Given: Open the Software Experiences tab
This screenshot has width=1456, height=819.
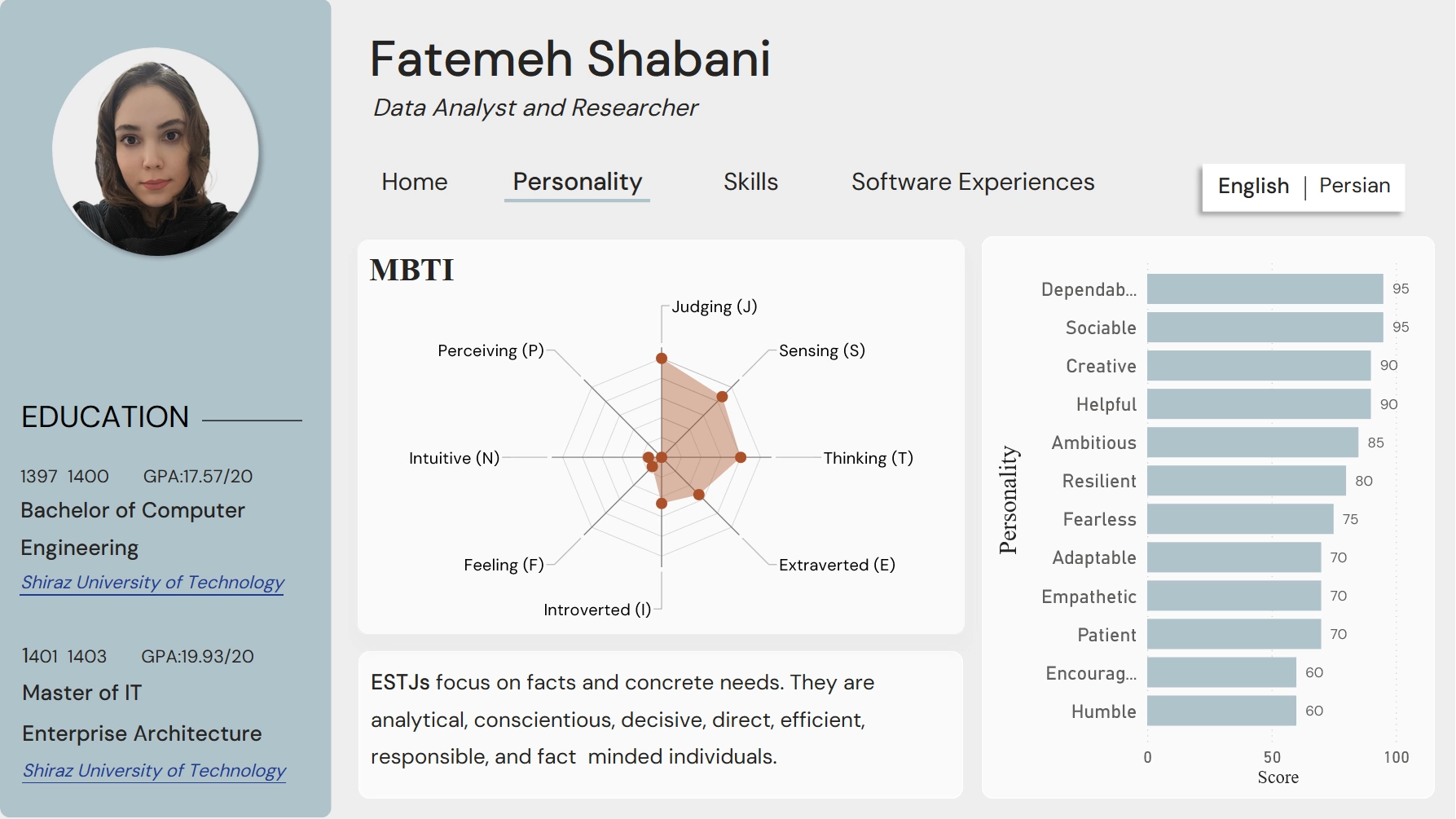Looking at the screenshot, I should point(973,182).
